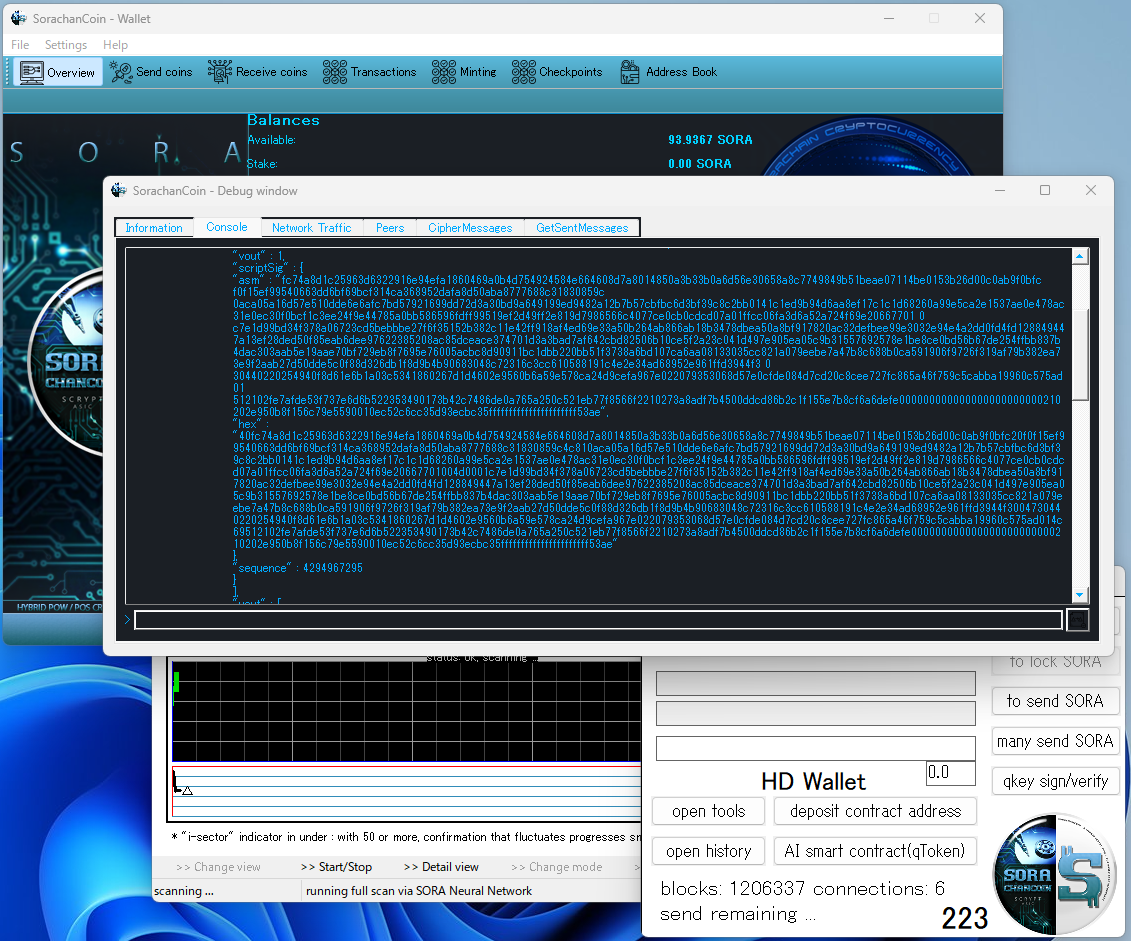
Task: Click the triangle marker on i-sector indicator
Action: (188, 790)
